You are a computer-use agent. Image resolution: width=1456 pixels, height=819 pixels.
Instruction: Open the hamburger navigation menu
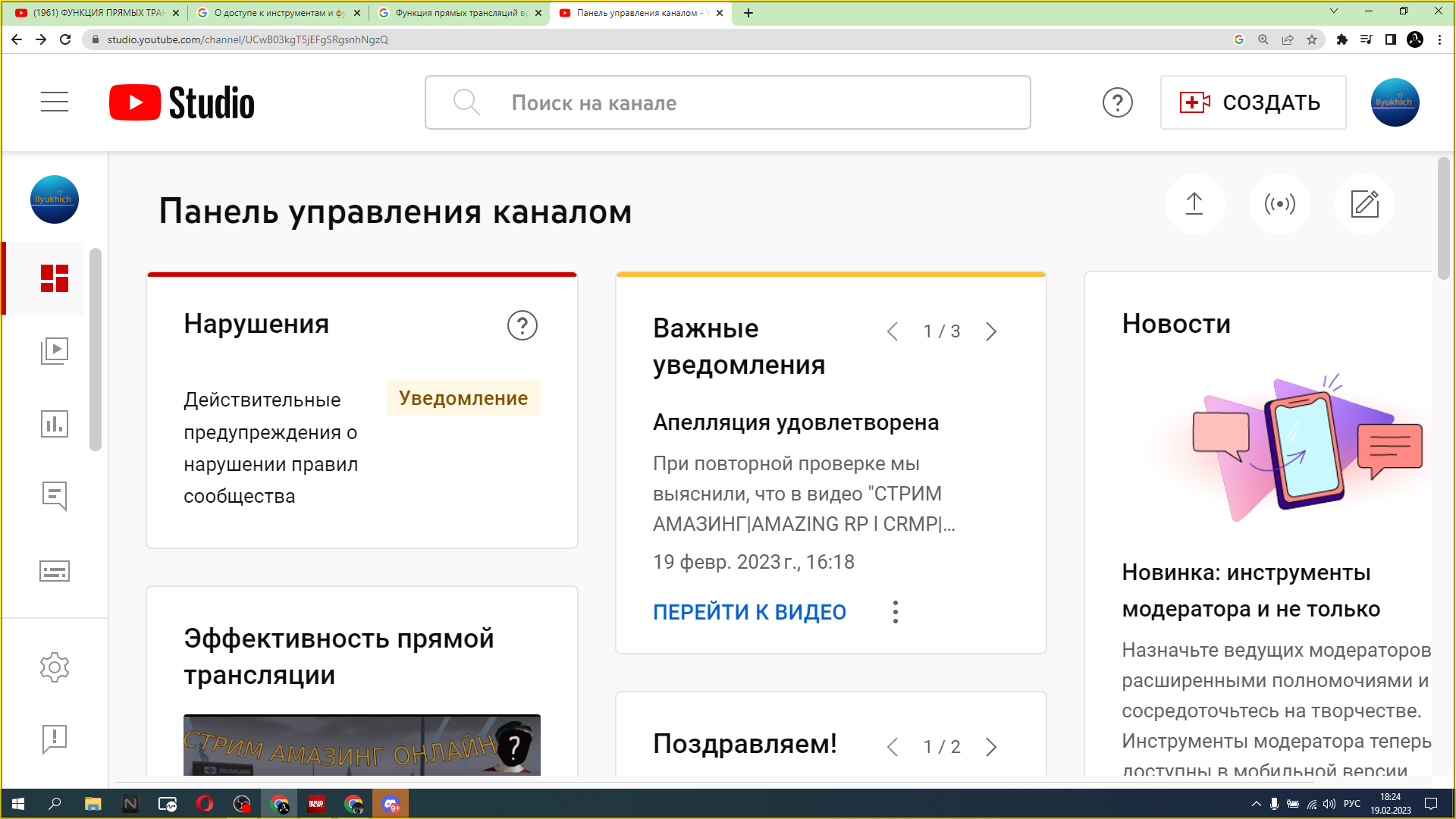click(55, 102)
